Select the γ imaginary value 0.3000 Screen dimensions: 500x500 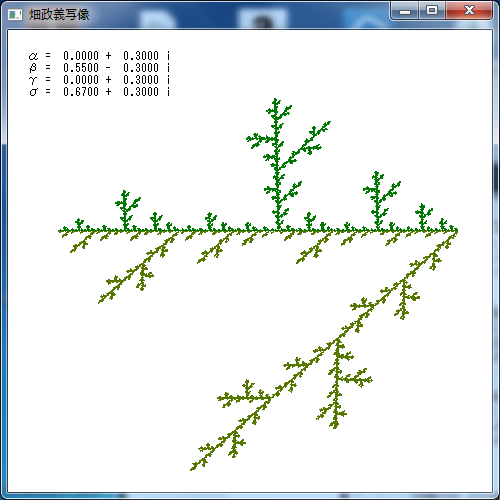[141, 80]
